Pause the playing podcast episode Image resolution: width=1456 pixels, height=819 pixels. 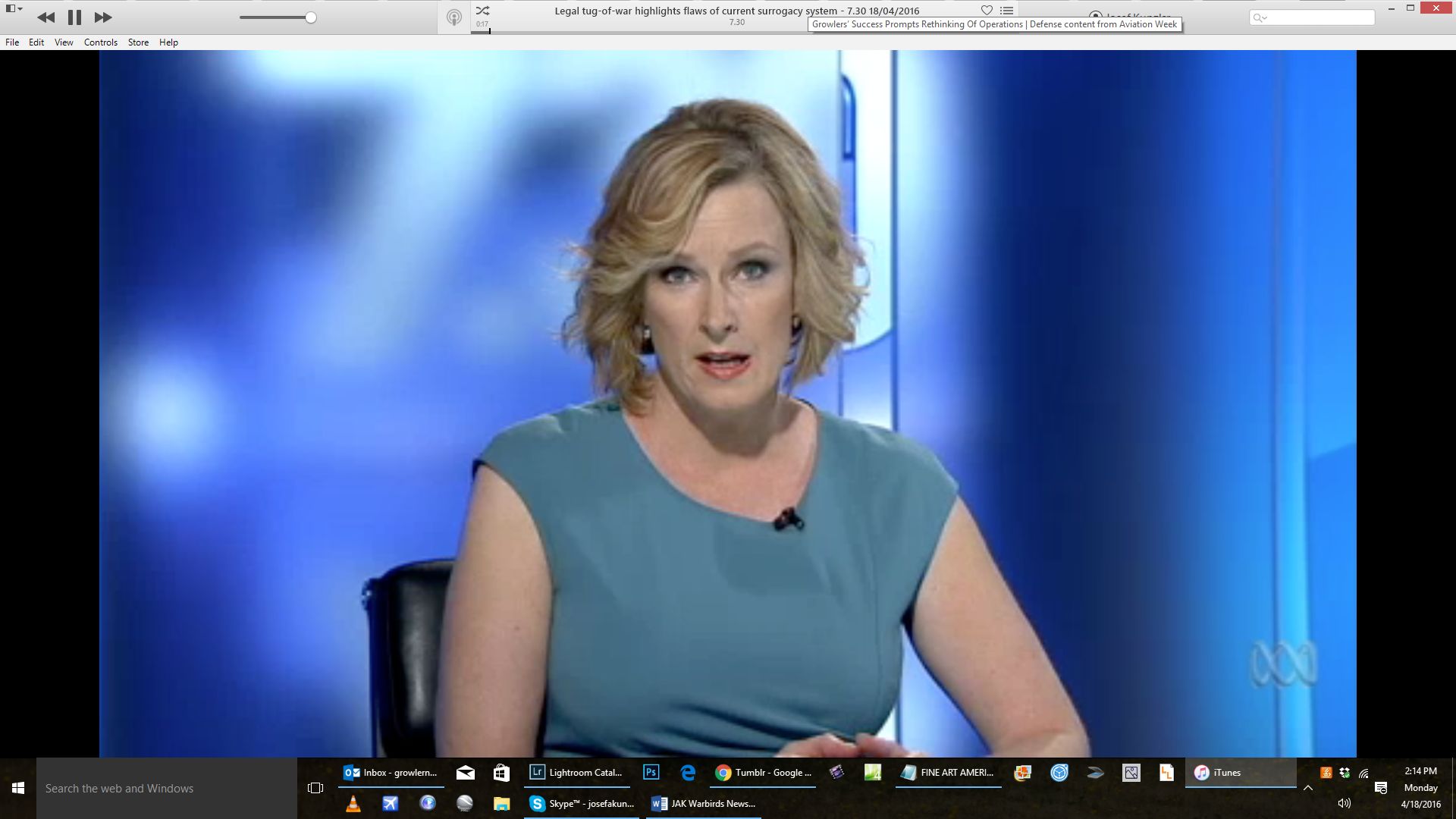click(74, 17)
